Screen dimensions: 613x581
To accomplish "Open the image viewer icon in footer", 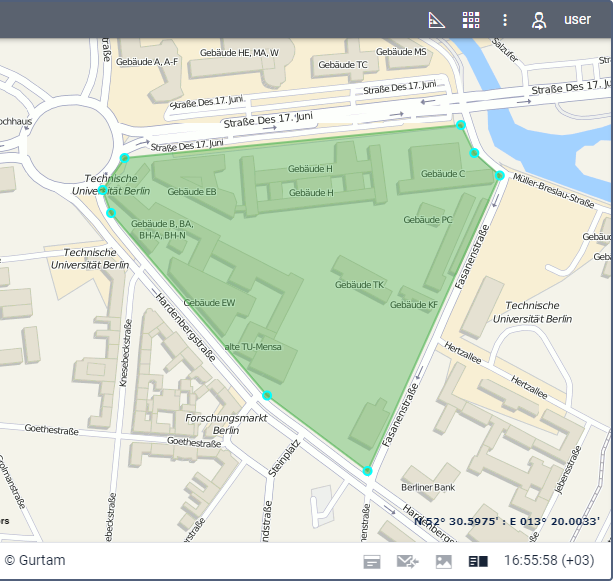I will coord(443,562).
